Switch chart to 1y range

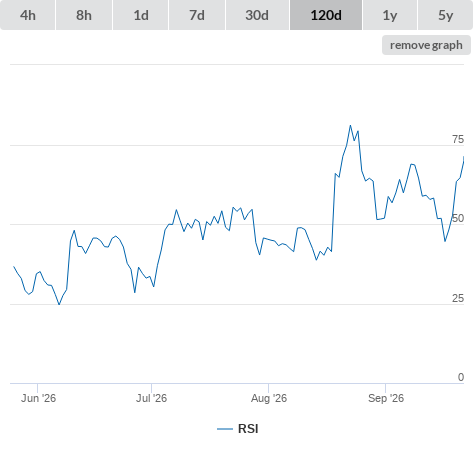tap(390, 15)
